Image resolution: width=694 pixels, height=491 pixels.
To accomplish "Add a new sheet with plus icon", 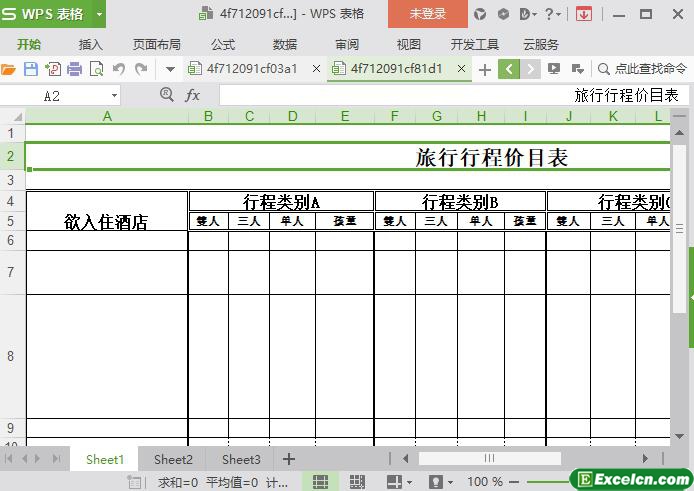I will (x=289, y=459).
